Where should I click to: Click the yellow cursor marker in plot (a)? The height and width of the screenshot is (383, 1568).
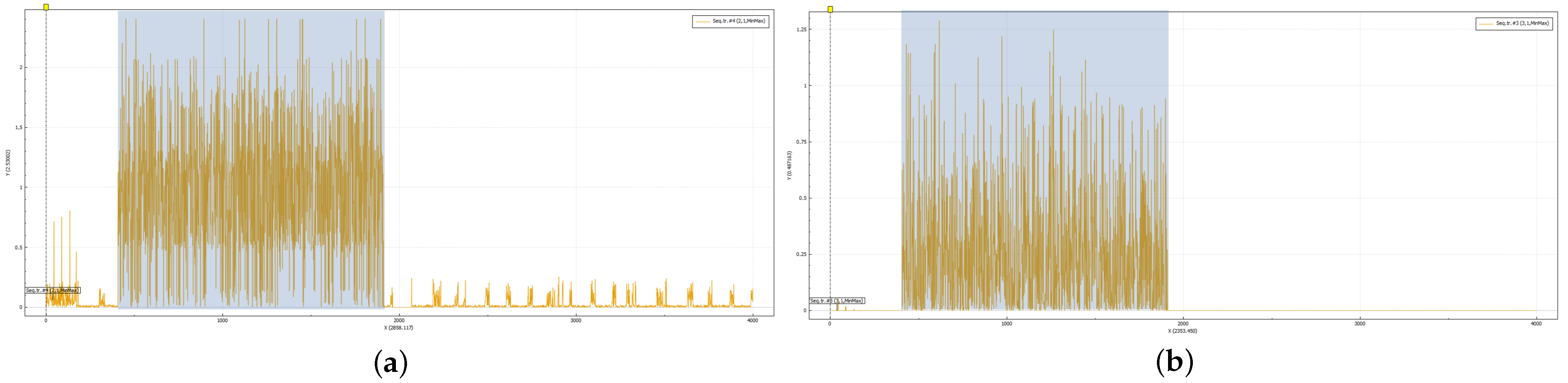(46, 7)
